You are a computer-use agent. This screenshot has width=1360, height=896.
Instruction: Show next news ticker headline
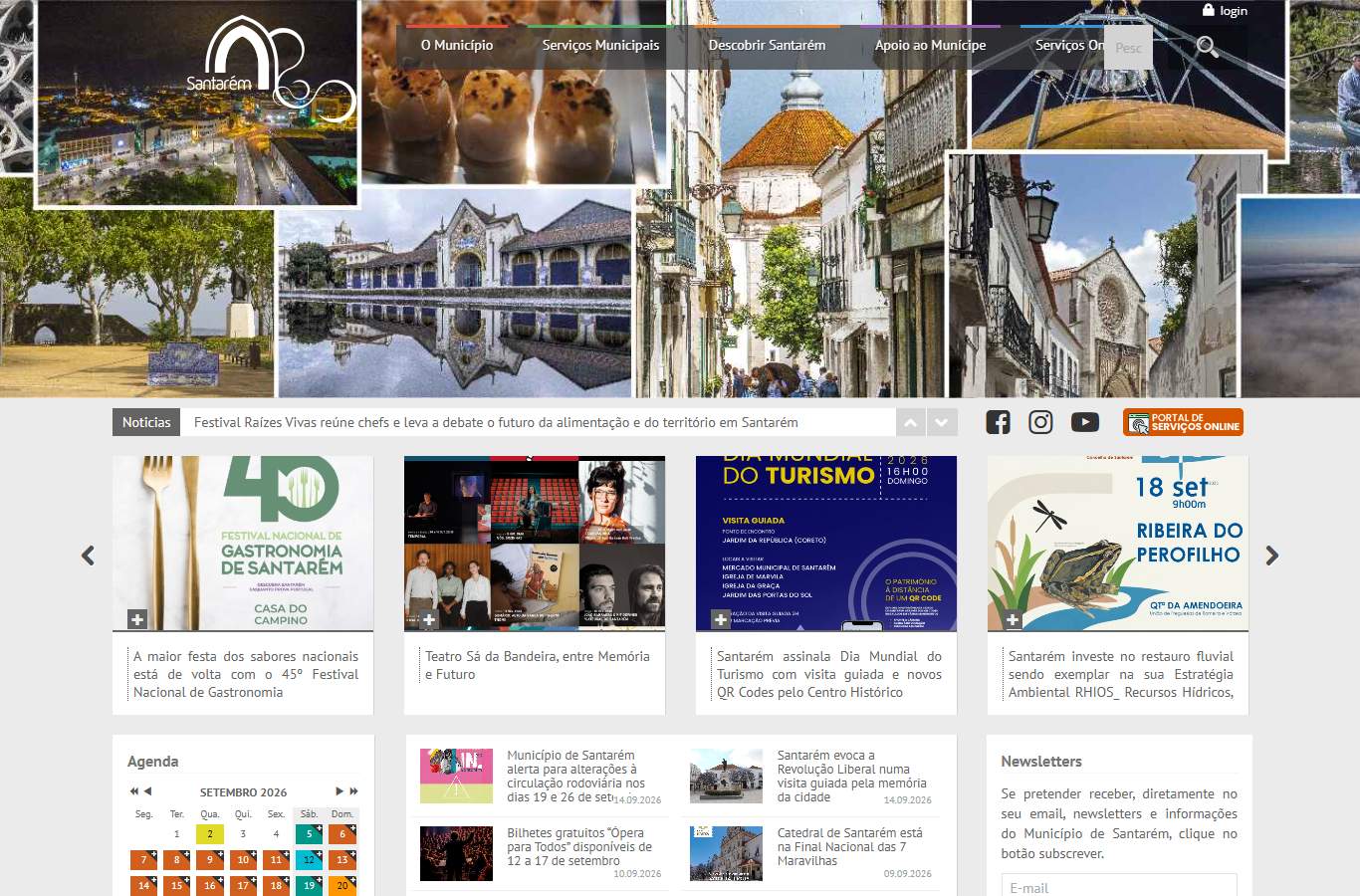pyautogui.click(x=942, y=422)
